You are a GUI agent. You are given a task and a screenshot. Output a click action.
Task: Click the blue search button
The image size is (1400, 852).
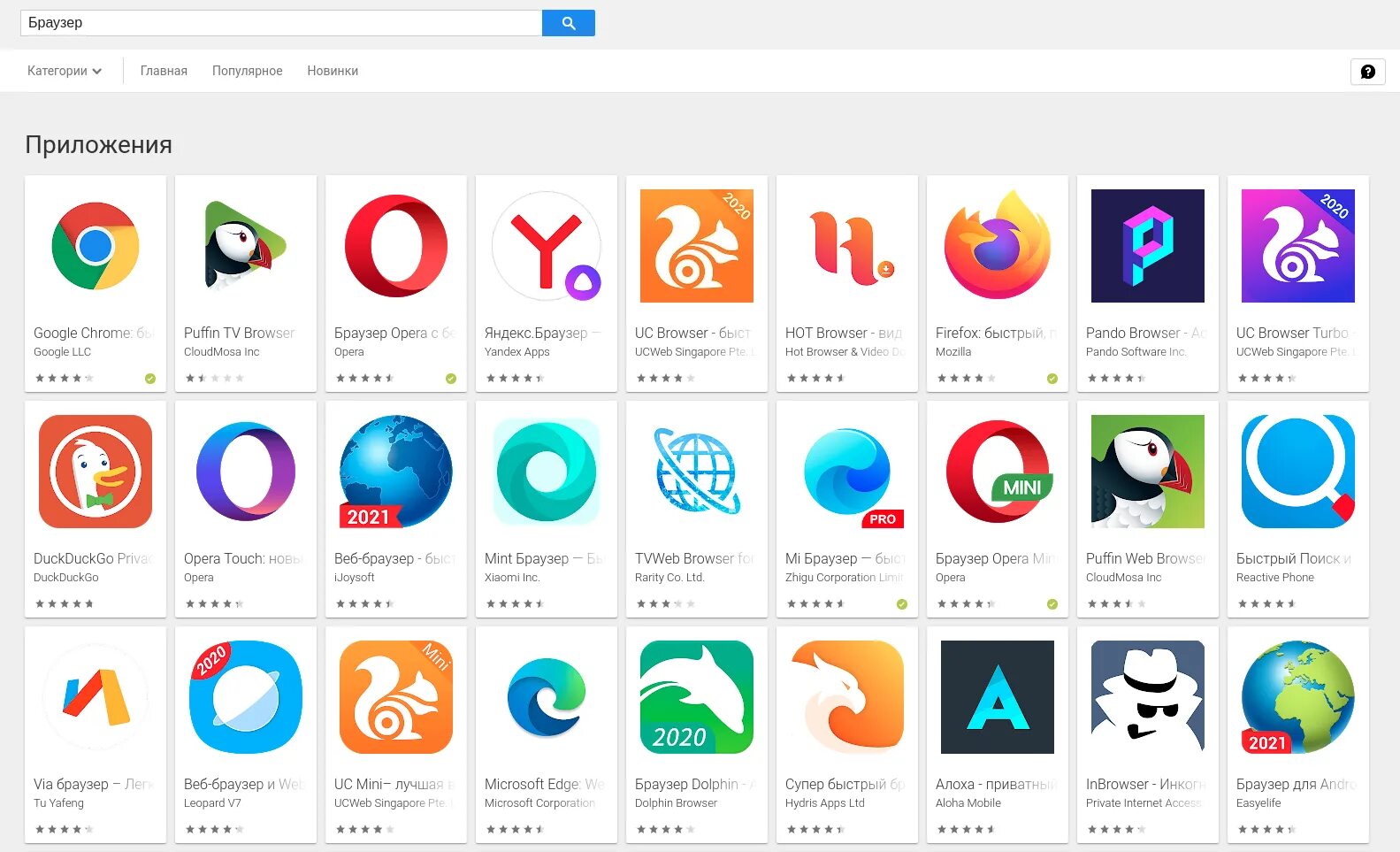tap(569, 23)
